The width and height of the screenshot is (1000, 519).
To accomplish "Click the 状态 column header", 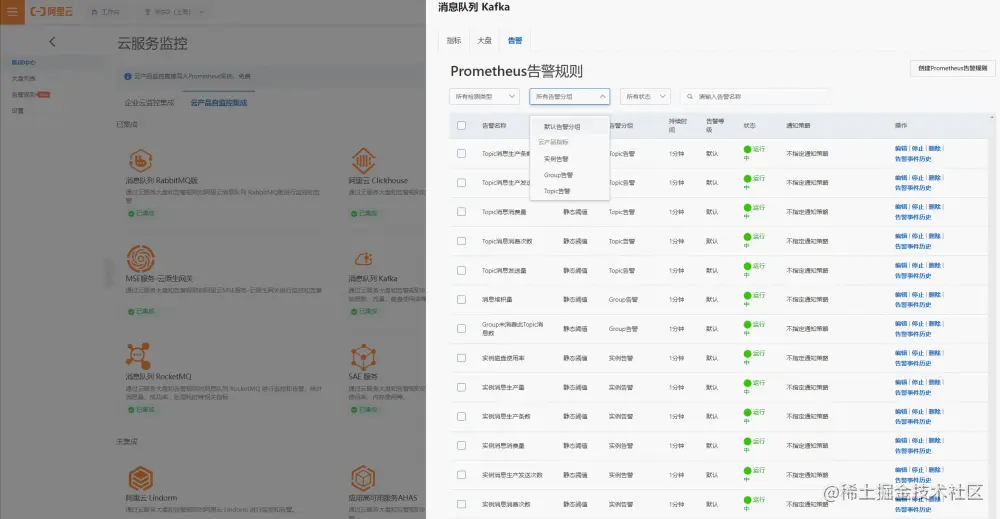I will [x=749, y=126].
